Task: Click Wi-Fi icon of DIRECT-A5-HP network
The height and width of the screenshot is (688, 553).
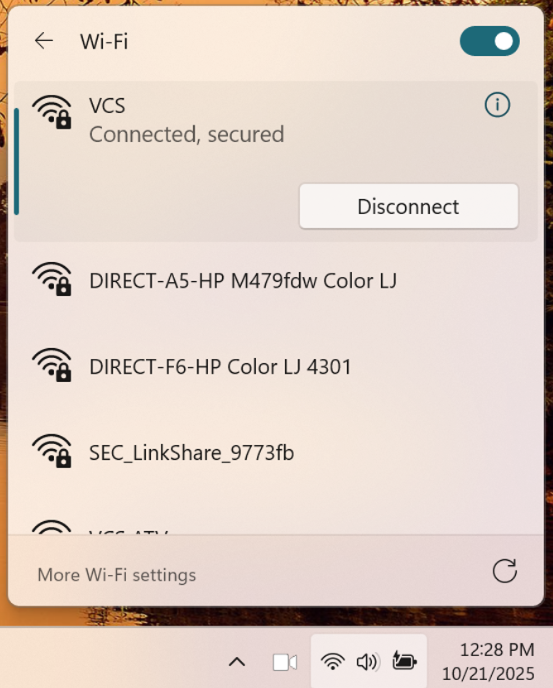Action: (x=52, y=279)
